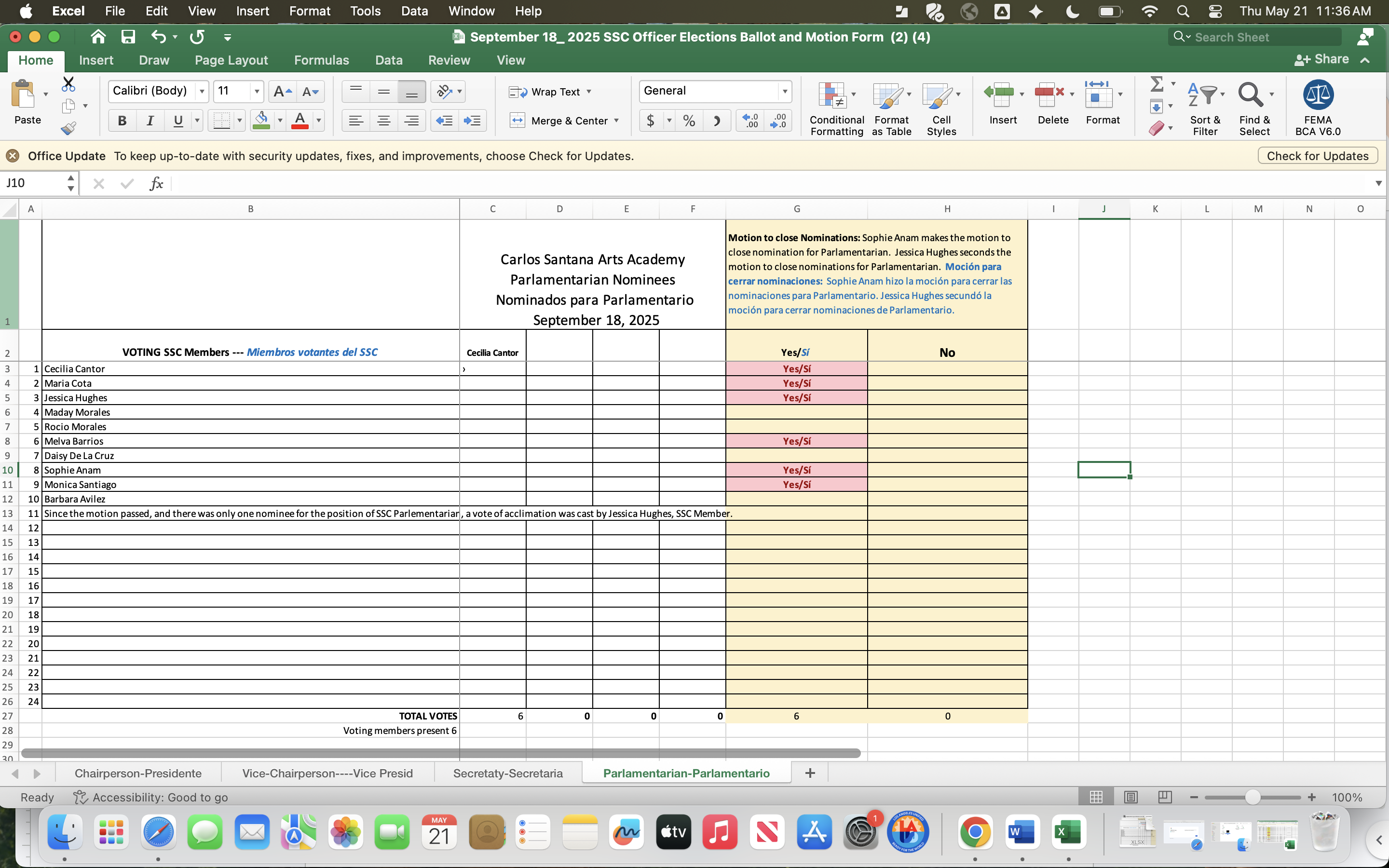Cut selection with the scissors icon
The image size is (1389, 868).
[68, 84]
